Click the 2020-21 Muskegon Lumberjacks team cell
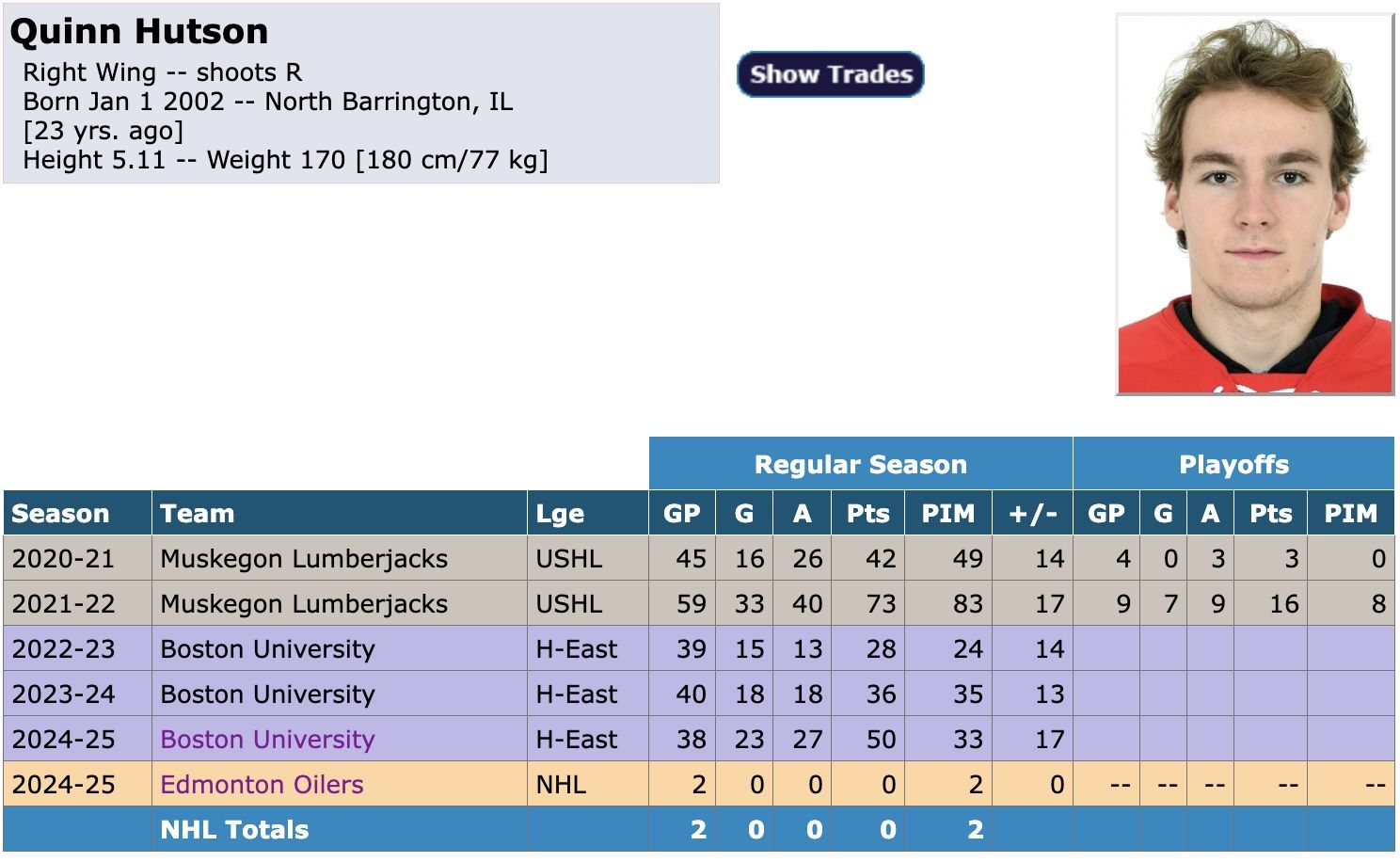This screenshot has height=862, width=1400. 304,559
